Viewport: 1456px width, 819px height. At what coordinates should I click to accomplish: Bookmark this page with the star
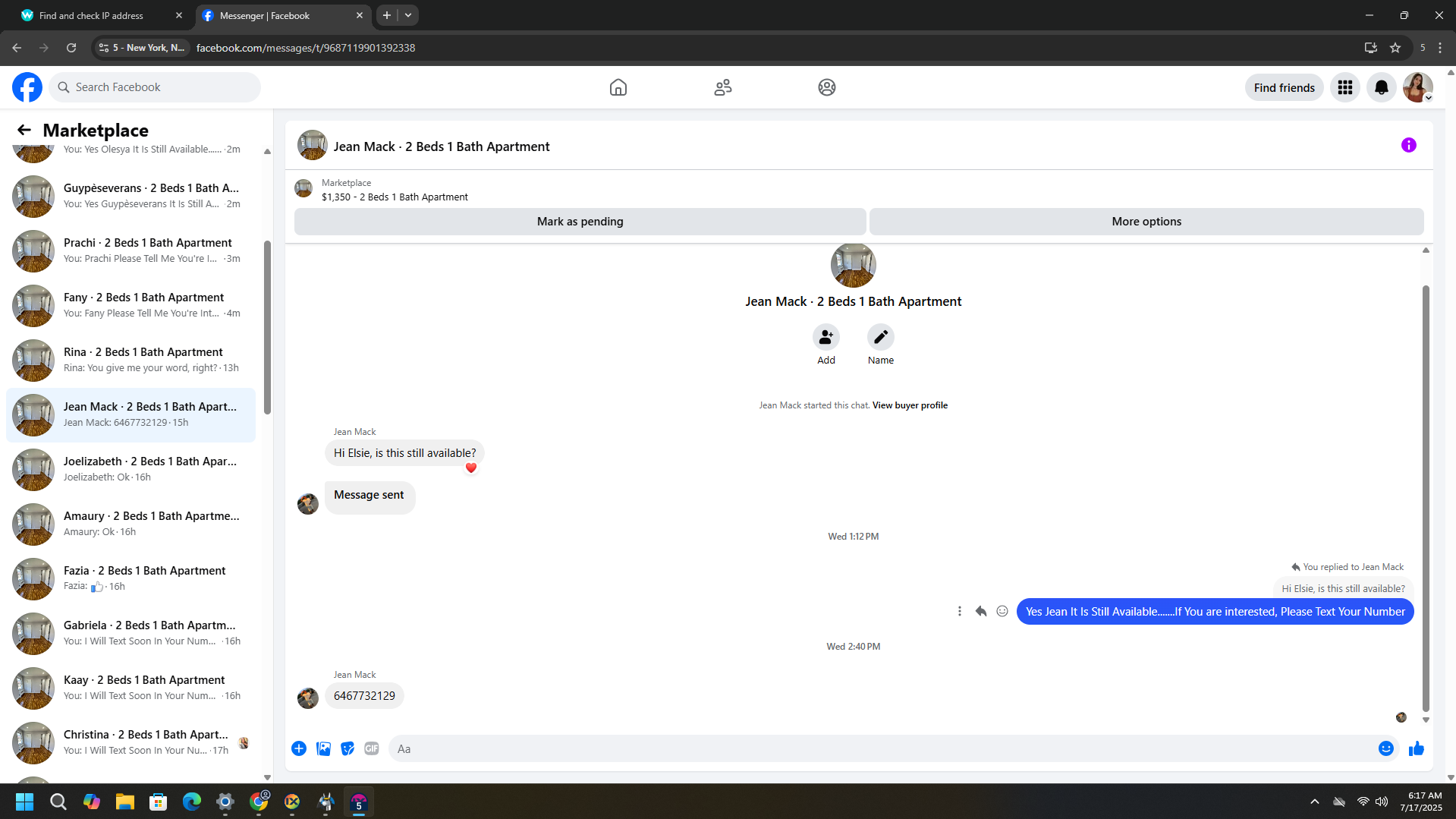click(x=1395, y=48)
